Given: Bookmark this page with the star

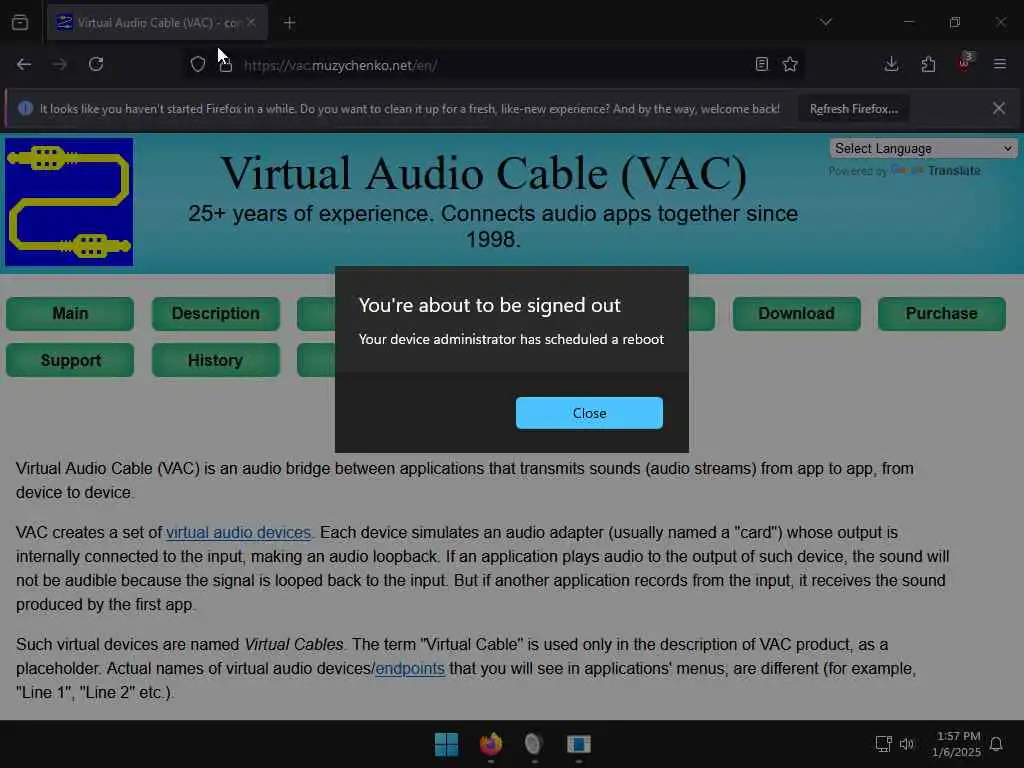Looking at the screenshot, I should [x=790, y=64].
